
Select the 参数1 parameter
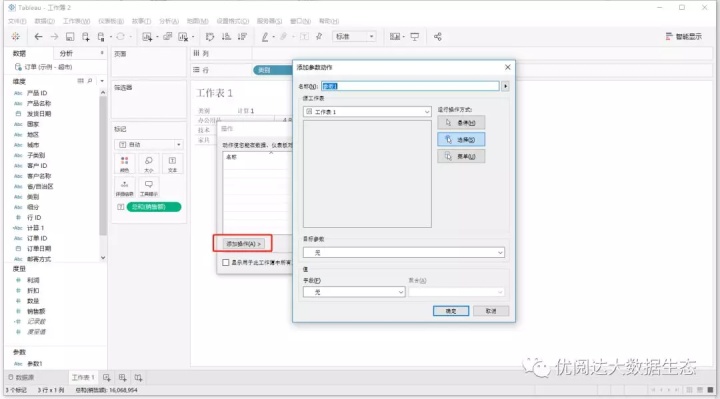click(x=34, y=364)
